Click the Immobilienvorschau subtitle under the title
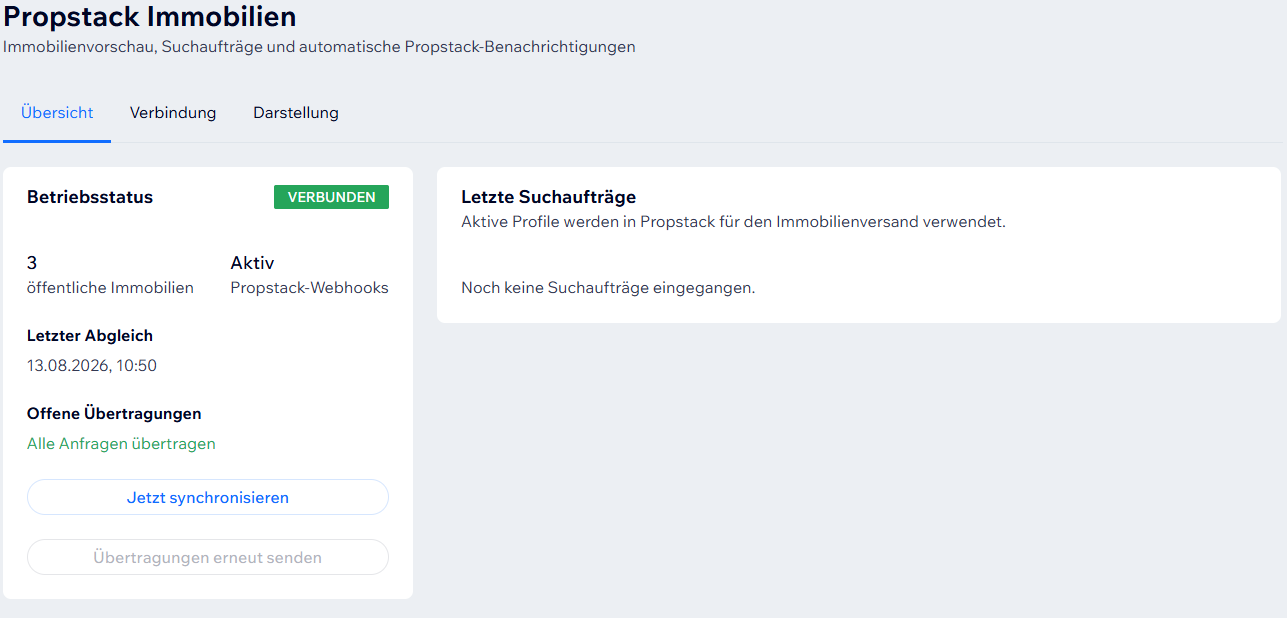The height and width of the screenshot is (618, 1287). click(x=319, y=47)
